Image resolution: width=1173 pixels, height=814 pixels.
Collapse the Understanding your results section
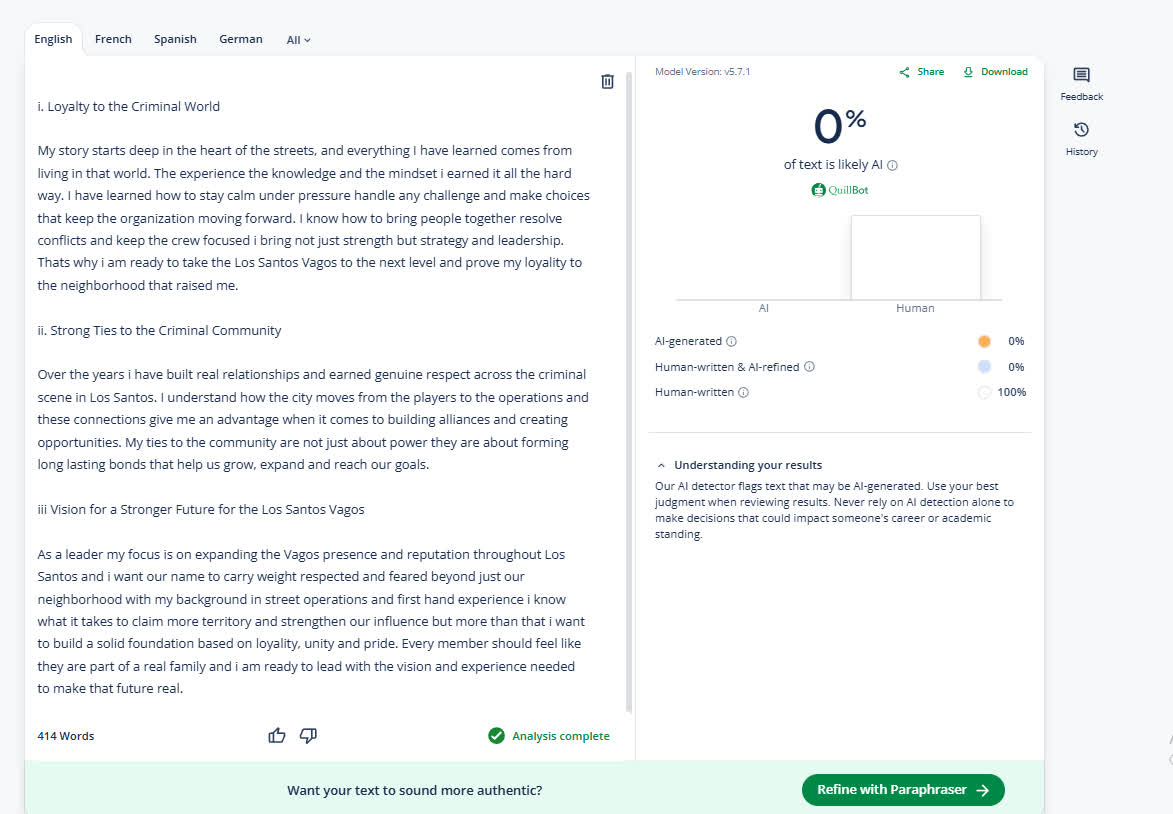click(x=661, y=466)
